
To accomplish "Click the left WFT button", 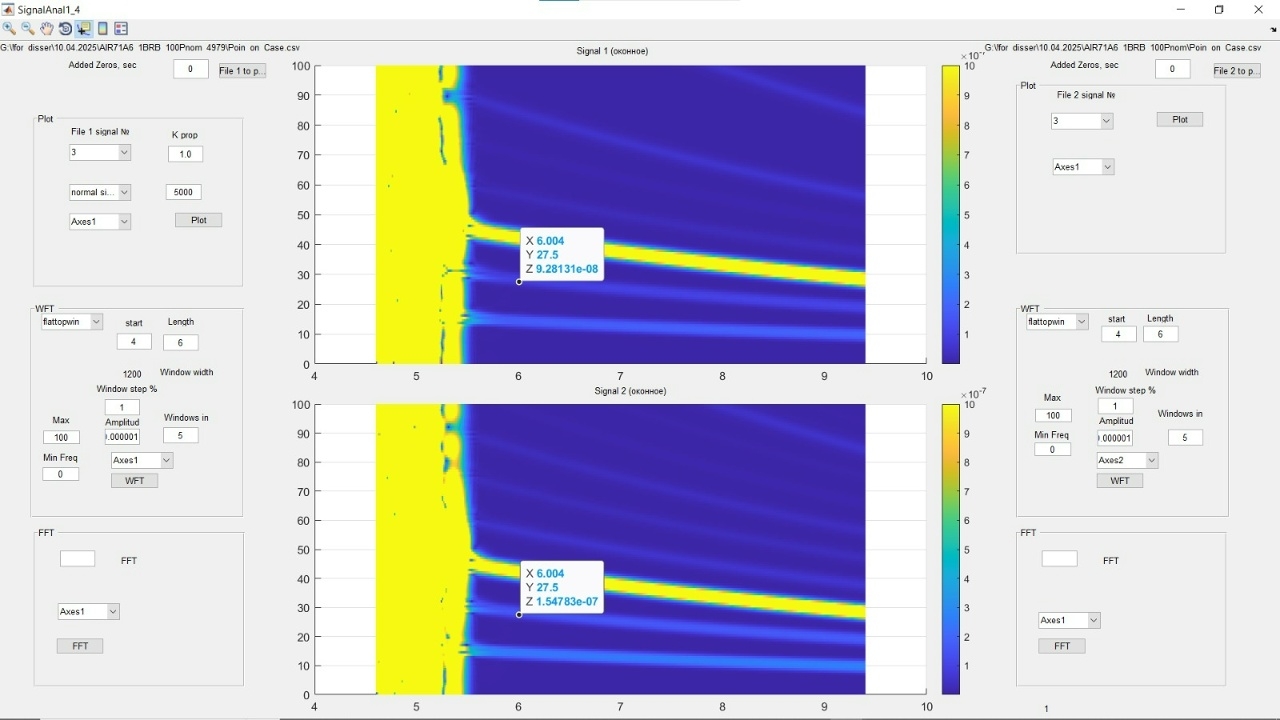I will (x=134, y=481).
